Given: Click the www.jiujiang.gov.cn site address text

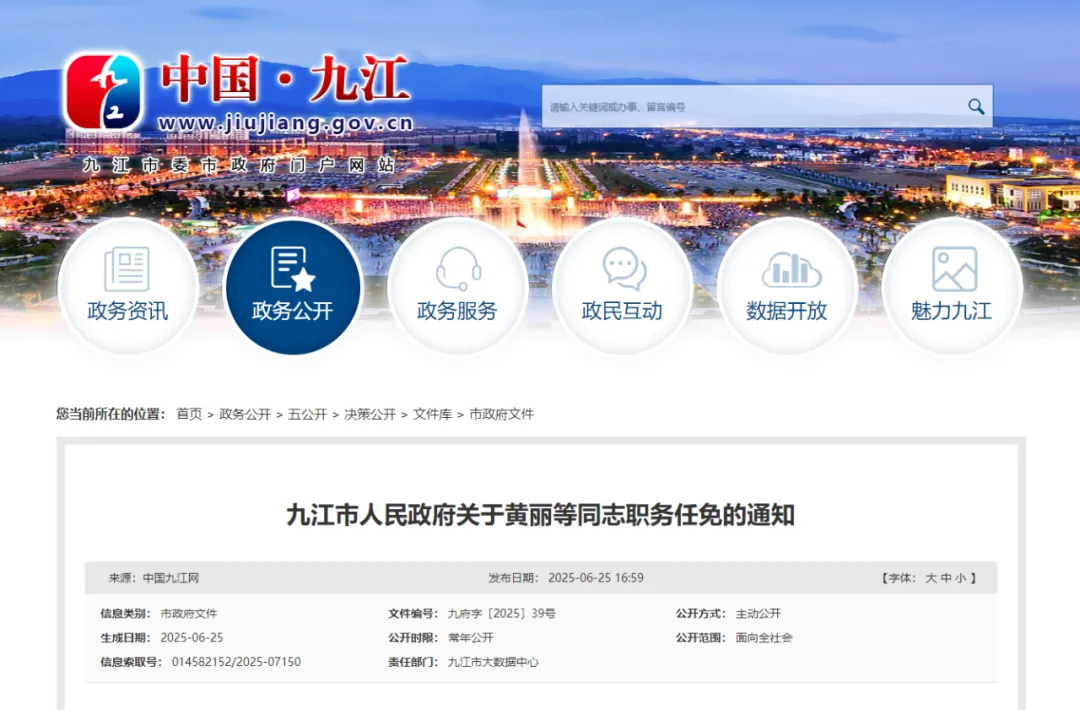Looking at the screenshot, I should point(285,124).
